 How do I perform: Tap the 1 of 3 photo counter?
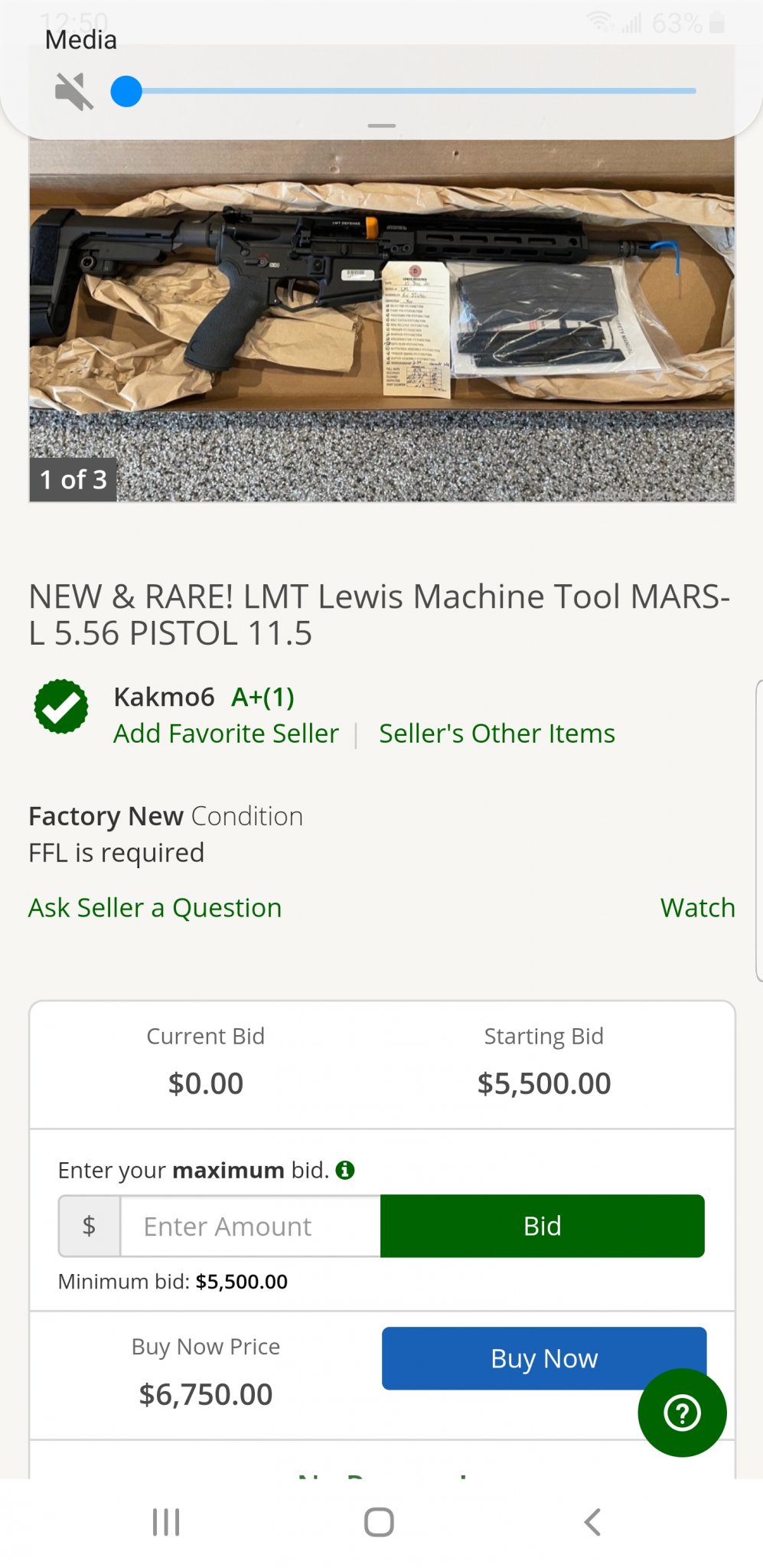(73, 480)
